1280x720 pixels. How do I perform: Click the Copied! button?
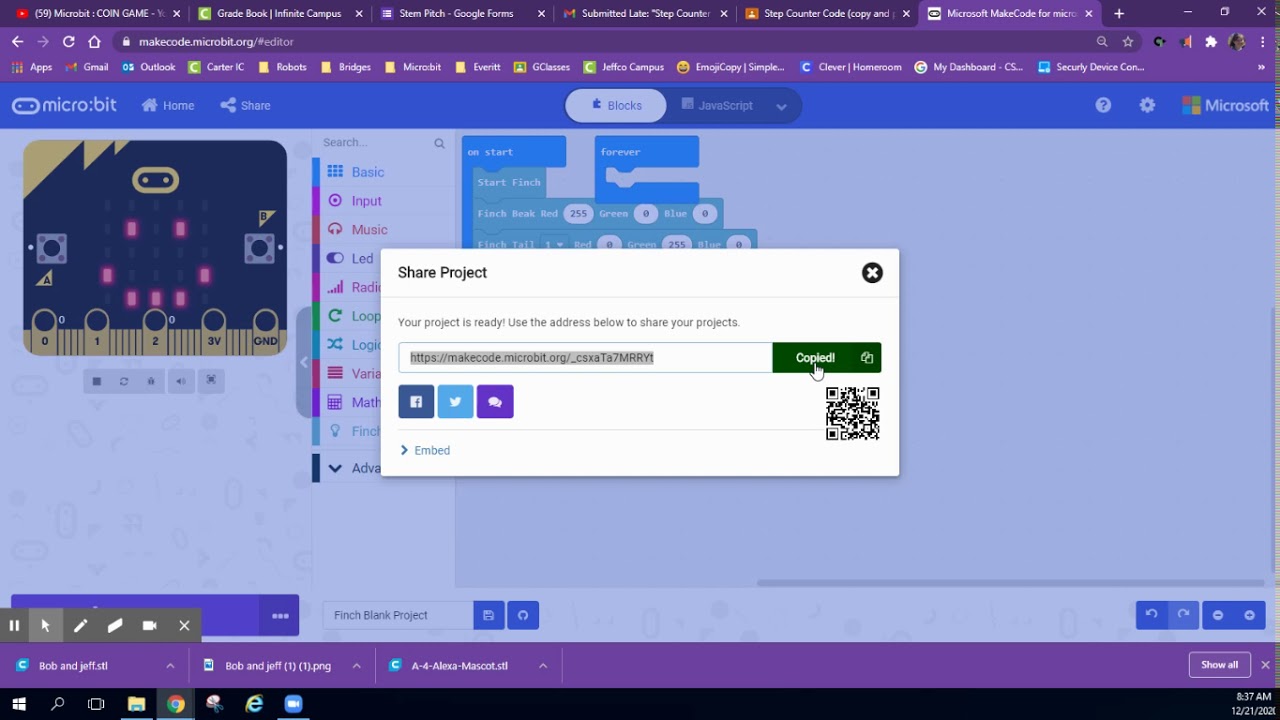tap(826, 357)
